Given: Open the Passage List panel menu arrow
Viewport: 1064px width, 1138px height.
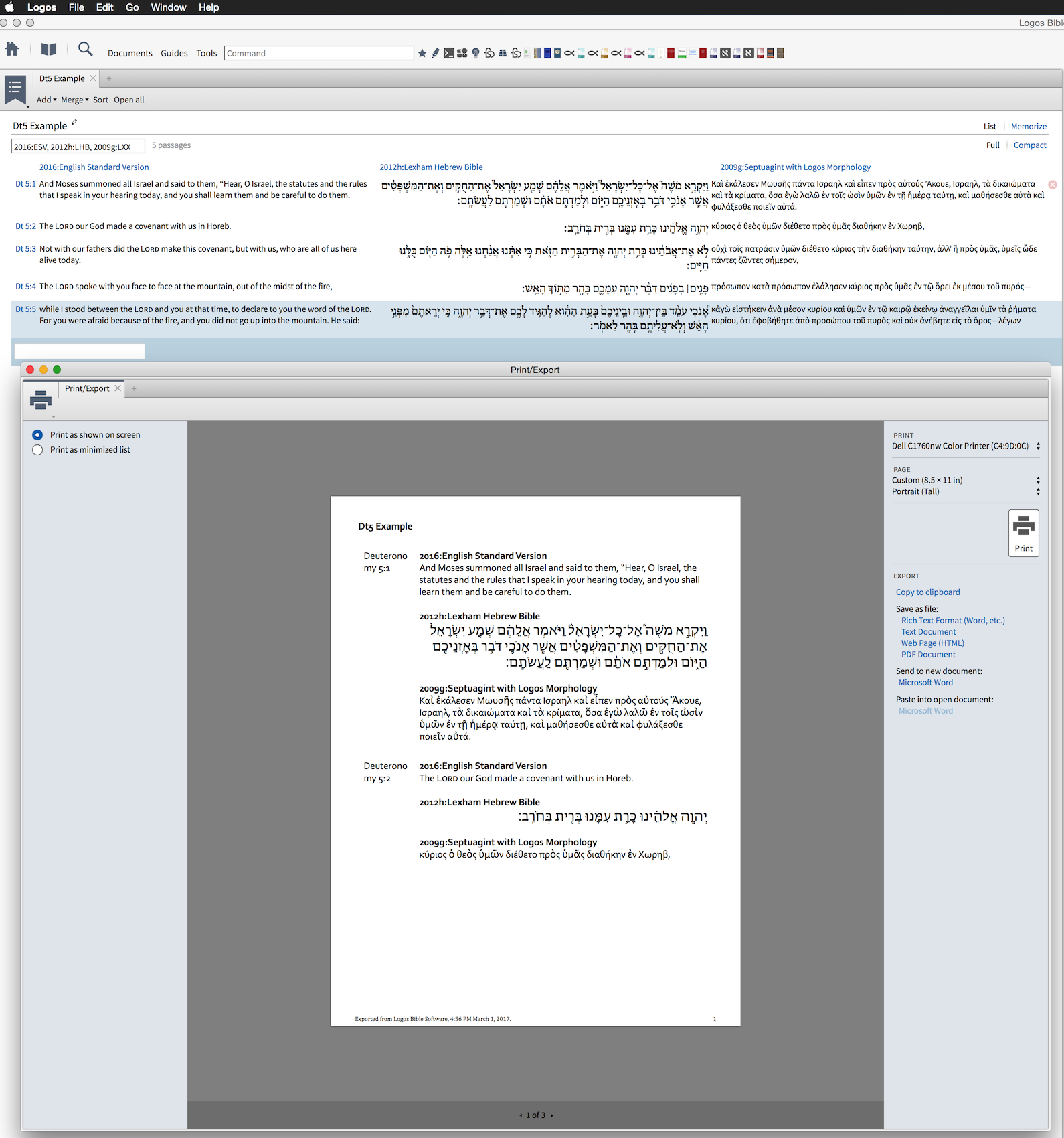Looking at the screenshot, I should [x=27, y=106].
